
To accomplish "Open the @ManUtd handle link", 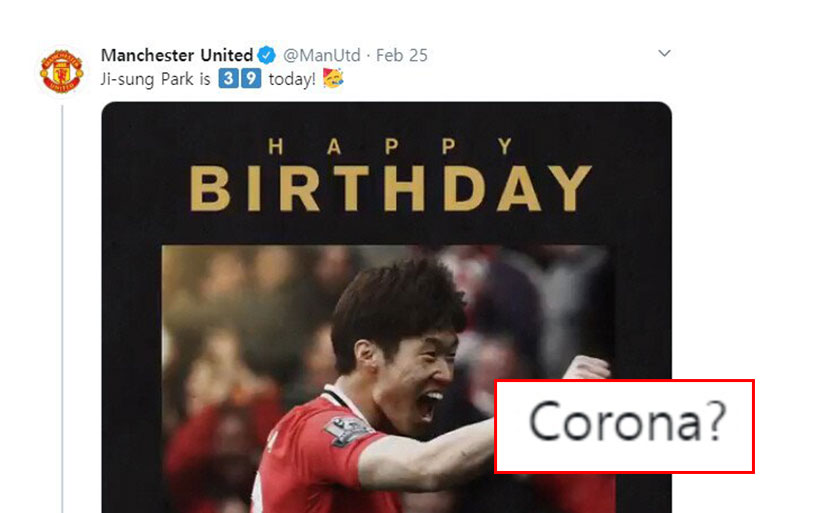I will pos(322,55).
